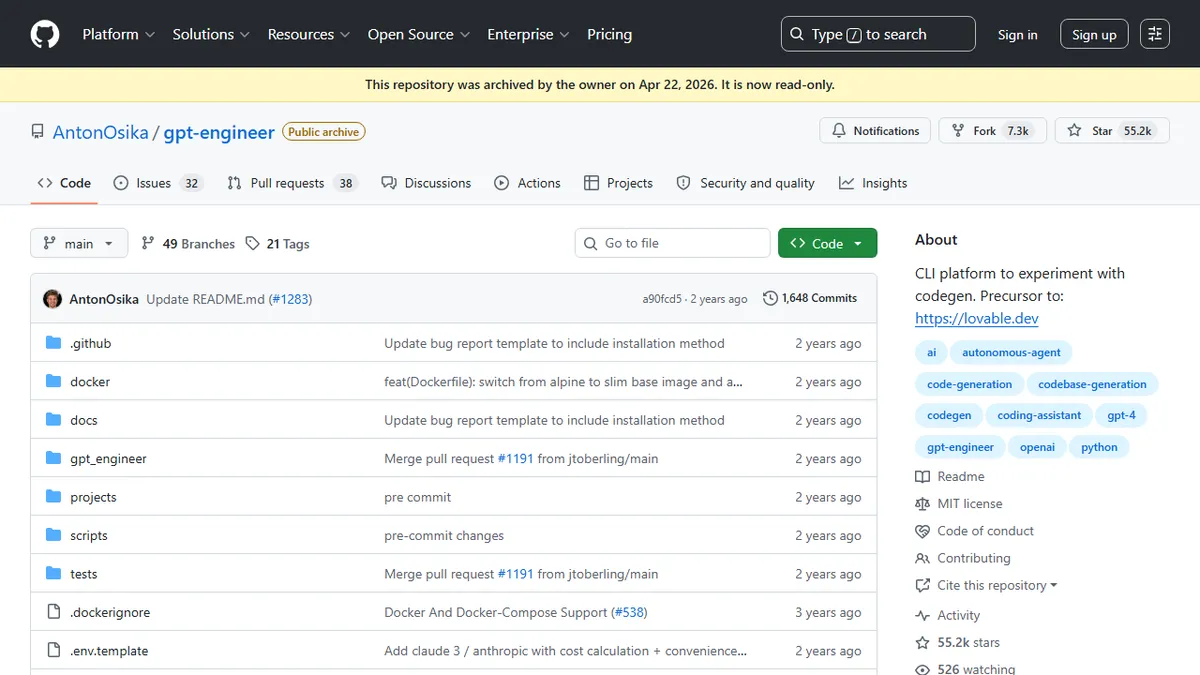Switch to the Discussions tab
This screenshot has width=1200, height=675.
[427, 183]
